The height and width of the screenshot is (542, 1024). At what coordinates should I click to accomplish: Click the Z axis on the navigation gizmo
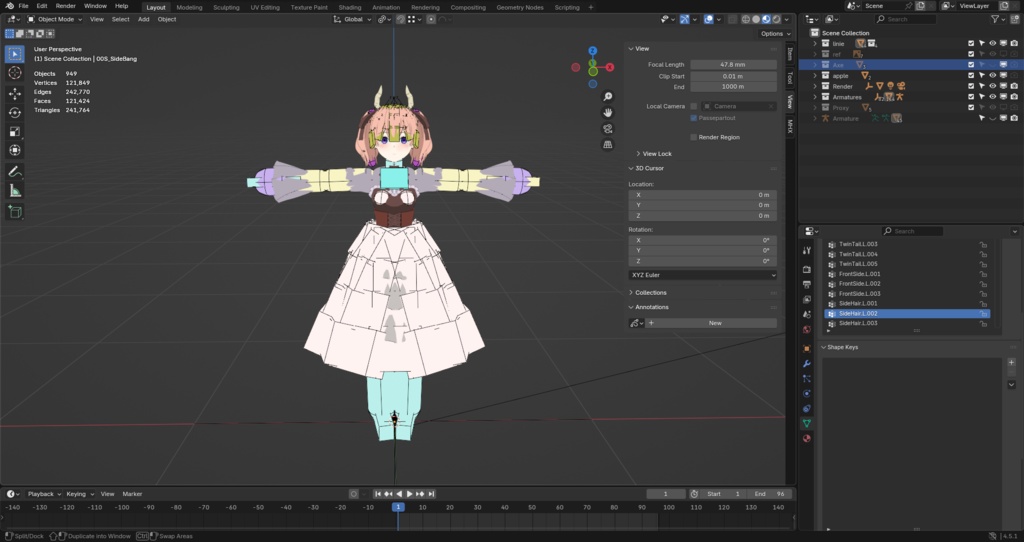pyautogui.click(x=592, y=51)
